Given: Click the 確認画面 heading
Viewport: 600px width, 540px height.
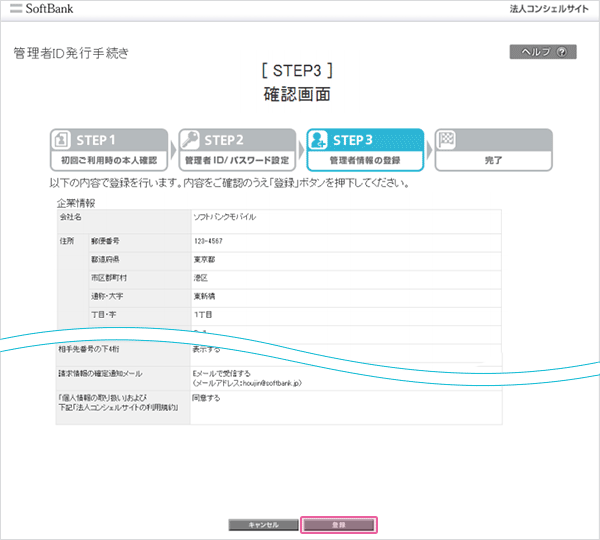Looking at the screenshot, I should [297, 94].
